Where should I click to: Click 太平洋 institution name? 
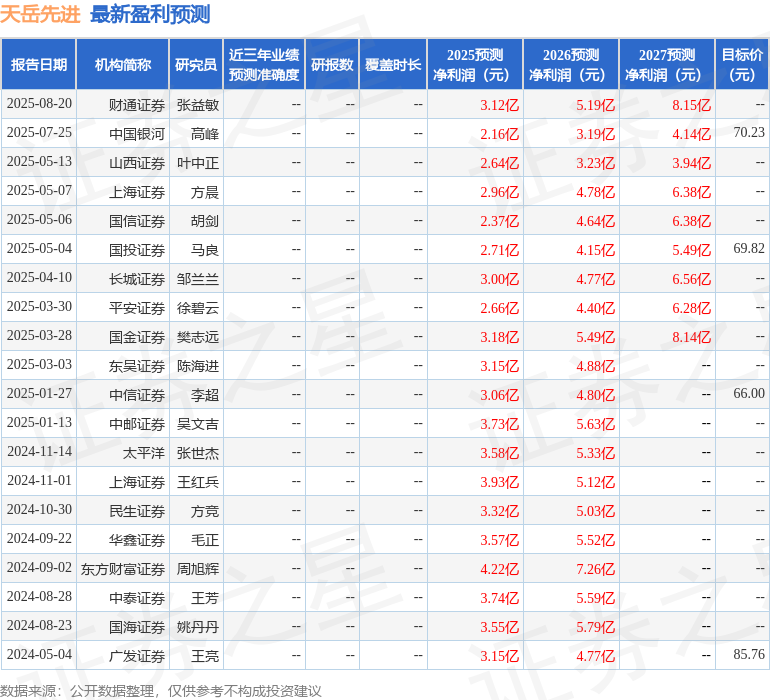click(x=143, y=453)
